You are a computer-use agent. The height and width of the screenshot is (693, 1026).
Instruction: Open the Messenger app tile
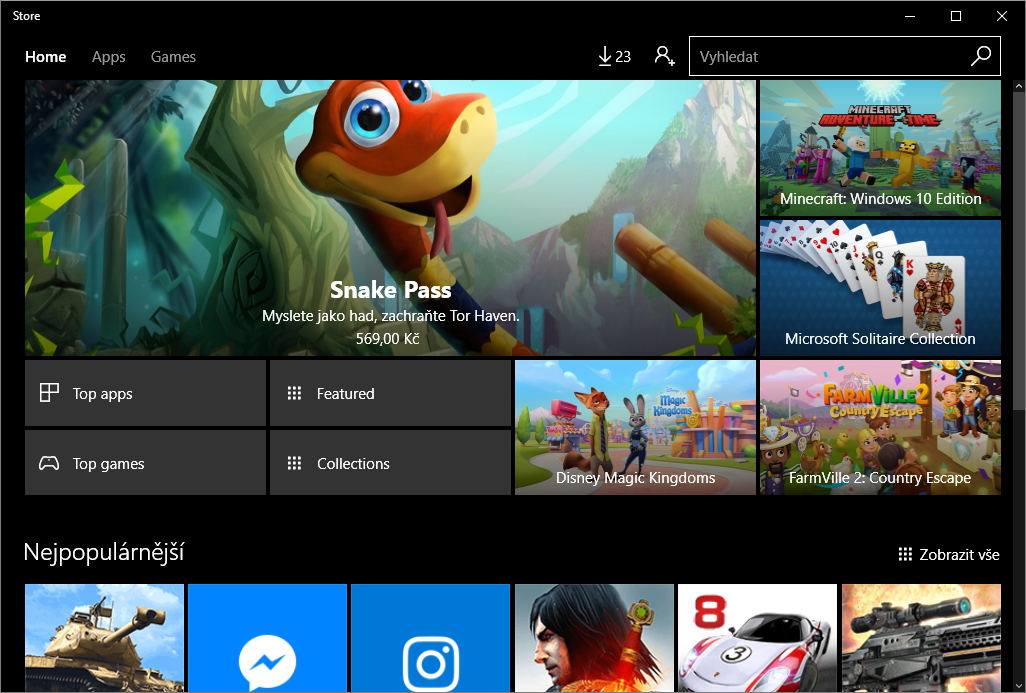click(267, 638)
